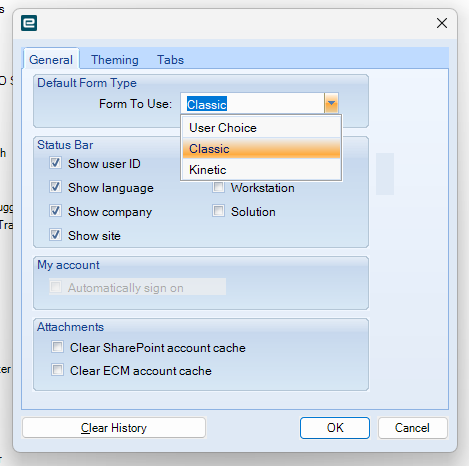Viewport: 469px width, 466px height.
Task: Close the options dialog window
Action: click(x=442, y=23)
